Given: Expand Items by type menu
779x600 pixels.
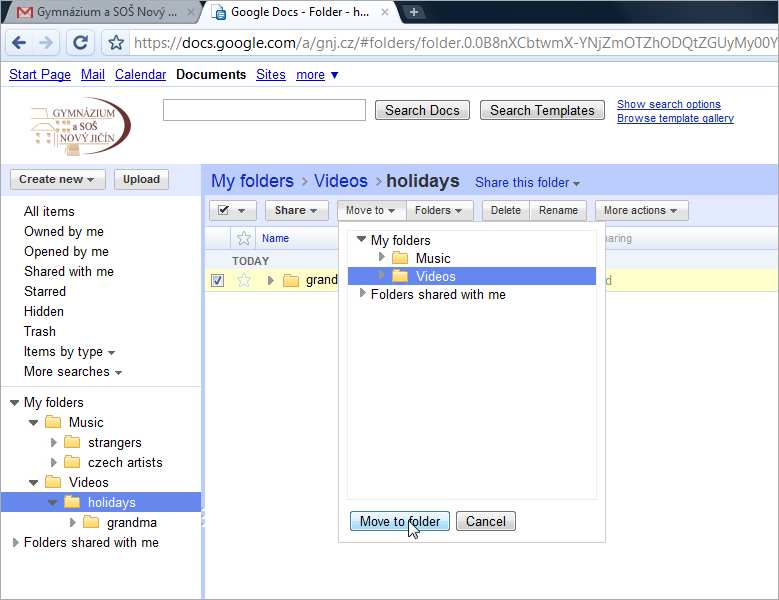Looking at the screenshot, I should [x=69, y=352].
